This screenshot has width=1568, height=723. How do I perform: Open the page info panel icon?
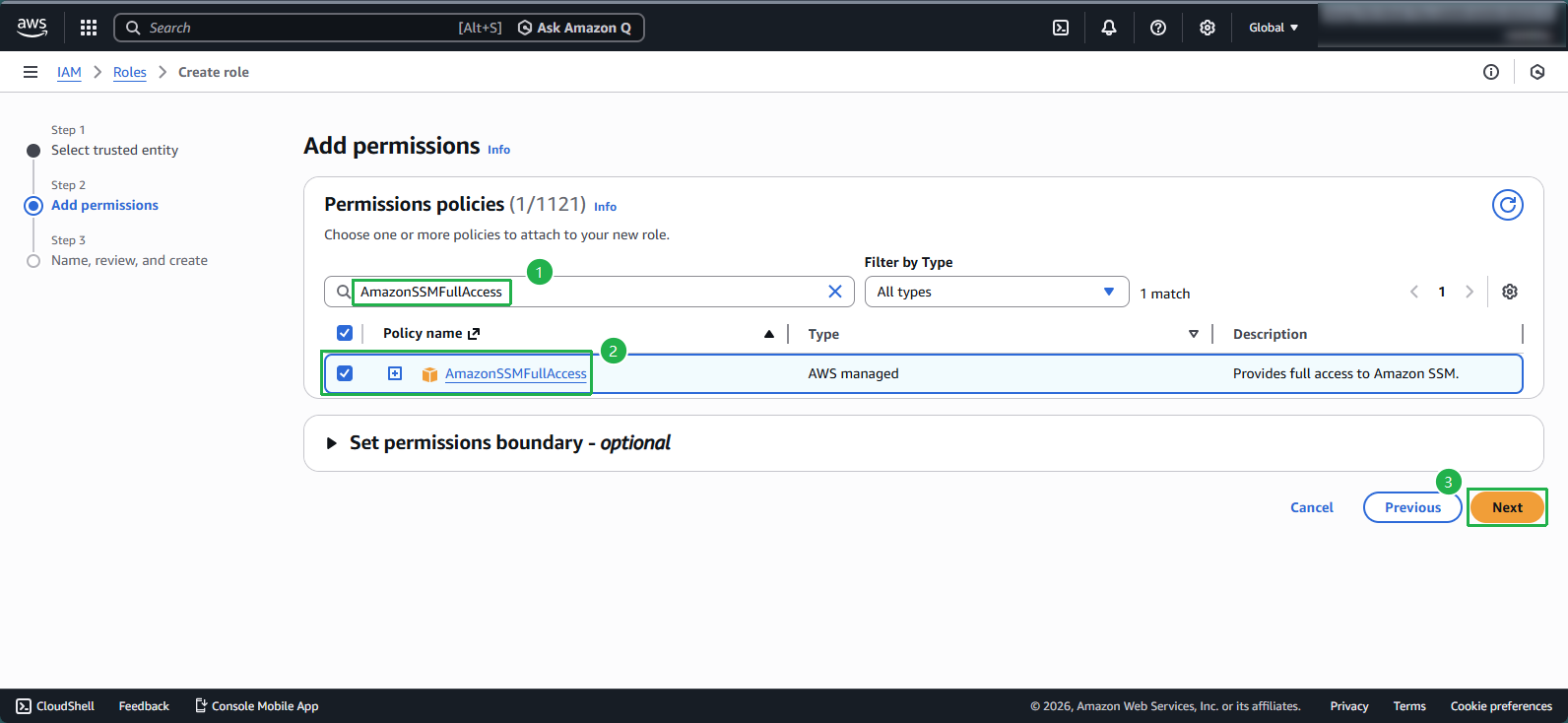pos(1491,72)
